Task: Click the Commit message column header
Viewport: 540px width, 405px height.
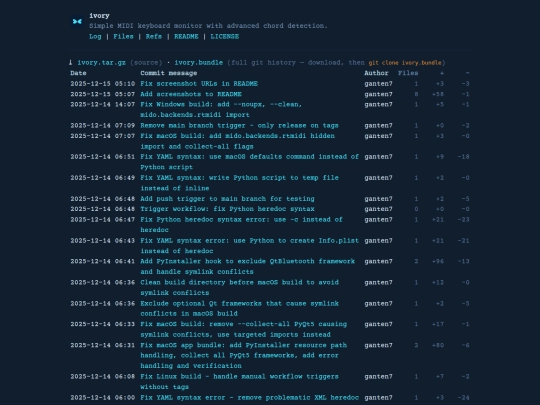Action: click(168, 73)
